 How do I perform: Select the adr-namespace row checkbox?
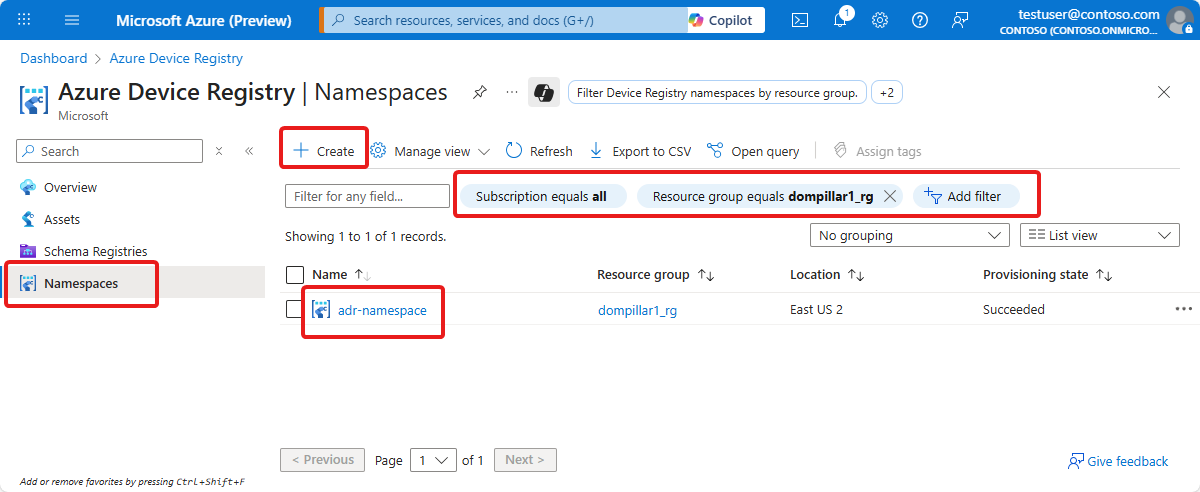point(295,309)
